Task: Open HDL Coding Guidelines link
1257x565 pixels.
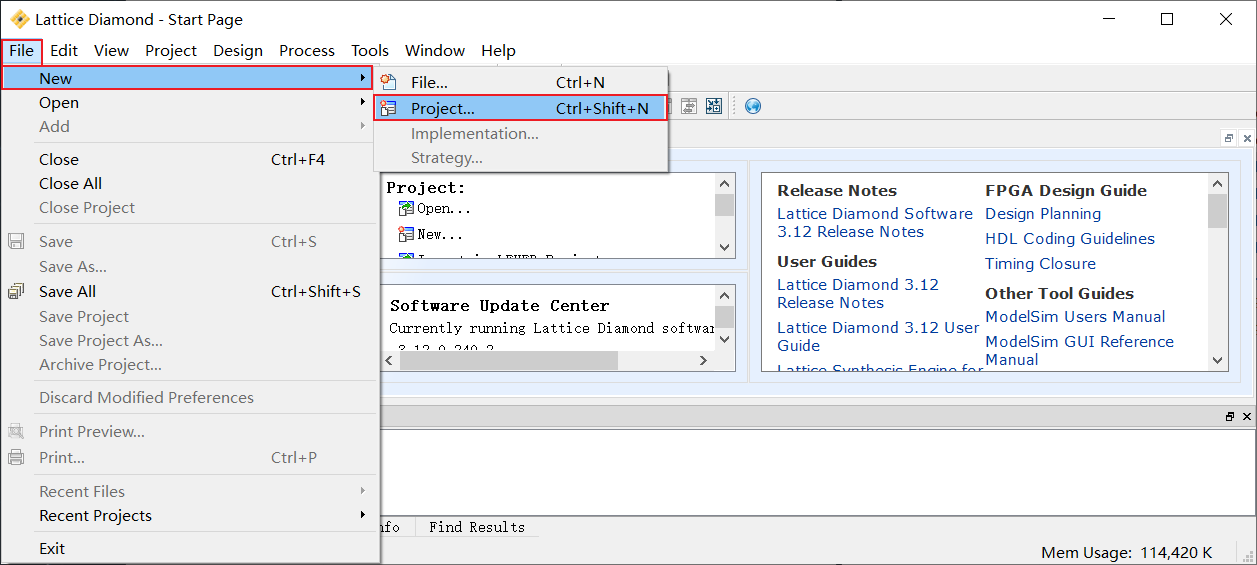Action: [1070, 239]
